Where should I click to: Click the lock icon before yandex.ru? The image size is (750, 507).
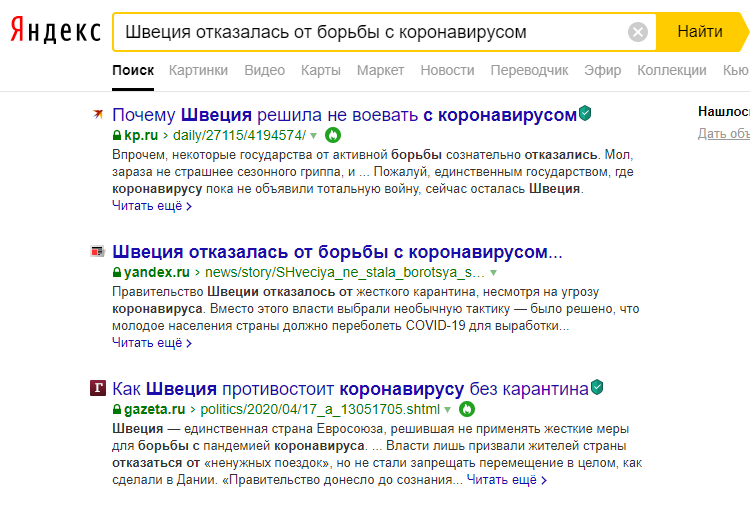click(117, 272)
